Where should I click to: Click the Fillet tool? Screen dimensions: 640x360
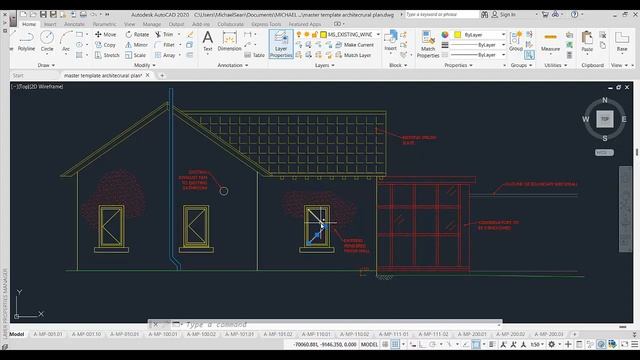165,45
